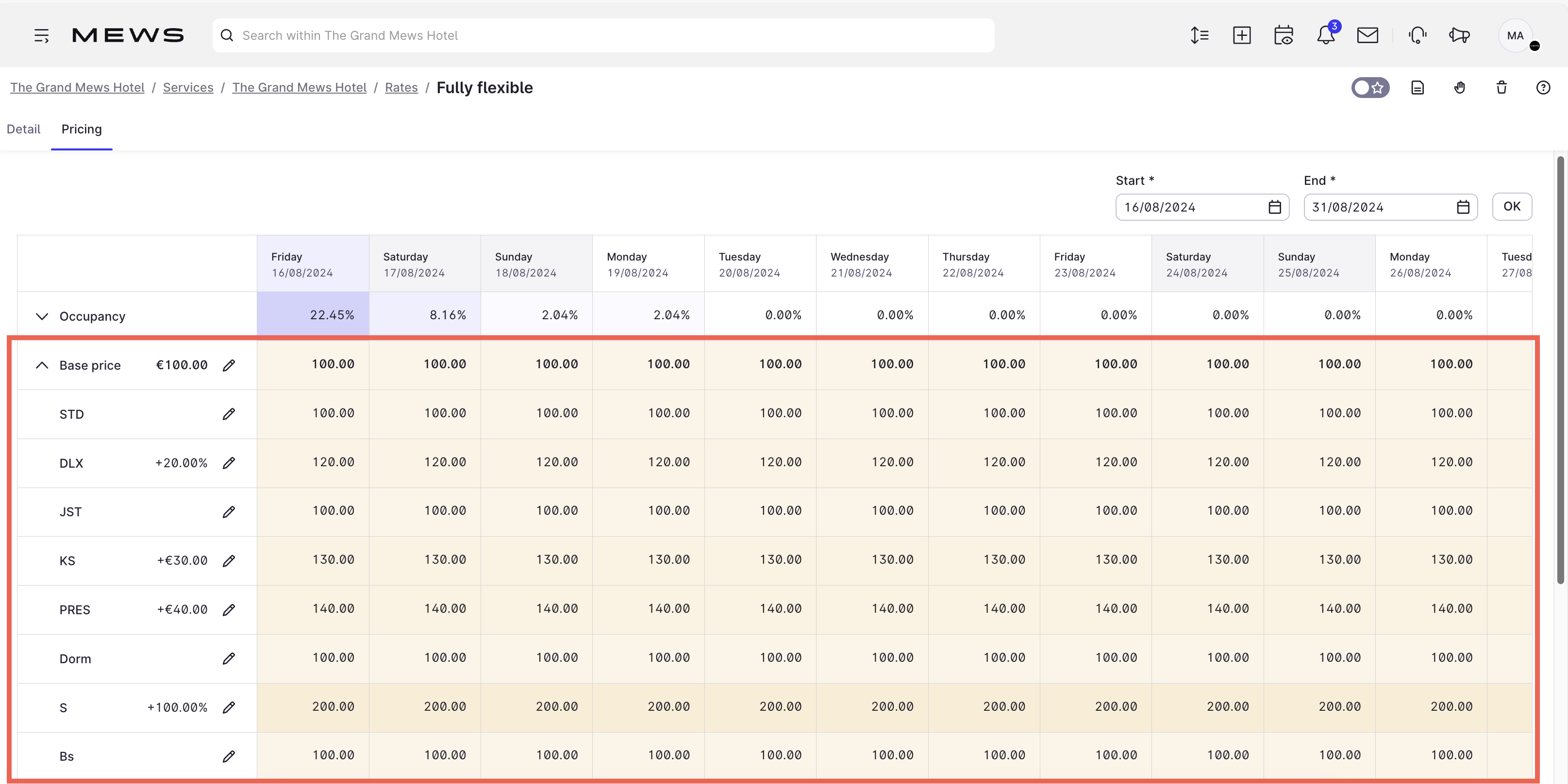Toggle the favorite star switch
Screen dimensions: 1568x784
coord(1370,88)
